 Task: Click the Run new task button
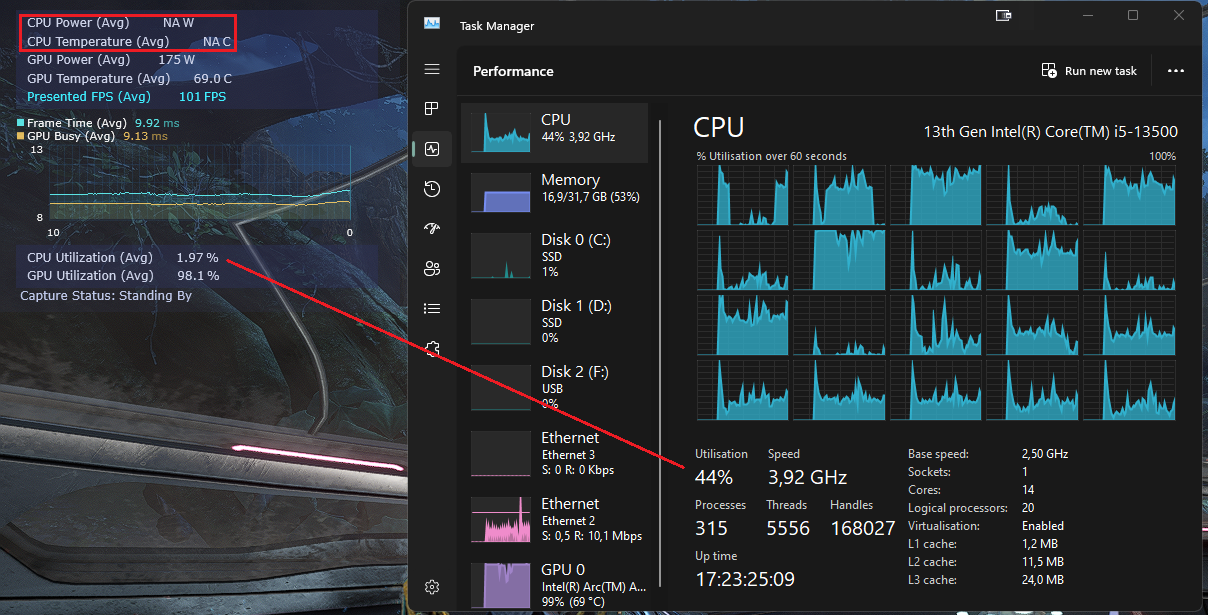point(1089,70)
